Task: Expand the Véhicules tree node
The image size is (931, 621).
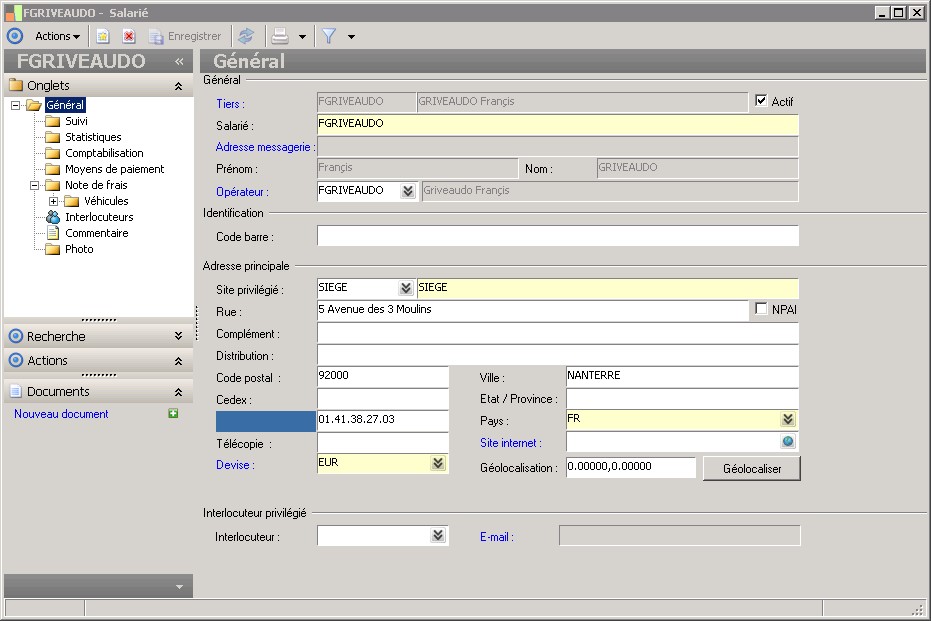Action: click(54, 201)
